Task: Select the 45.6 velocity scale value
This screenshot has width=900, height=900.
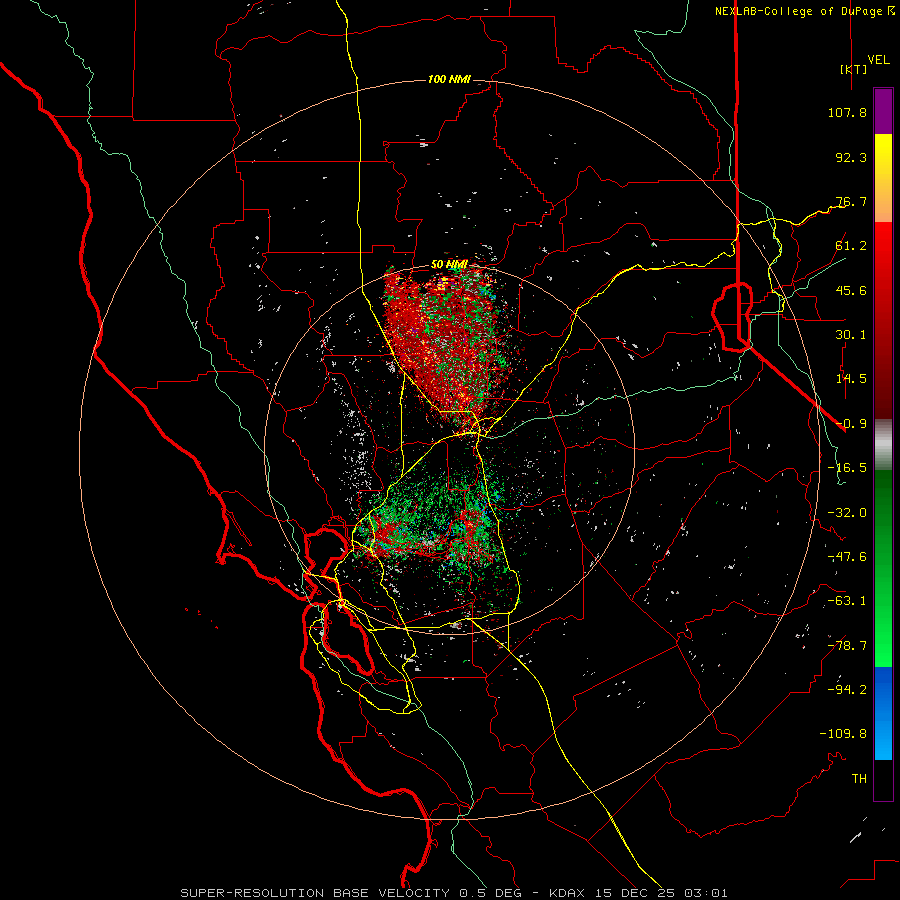Action: 851,290
